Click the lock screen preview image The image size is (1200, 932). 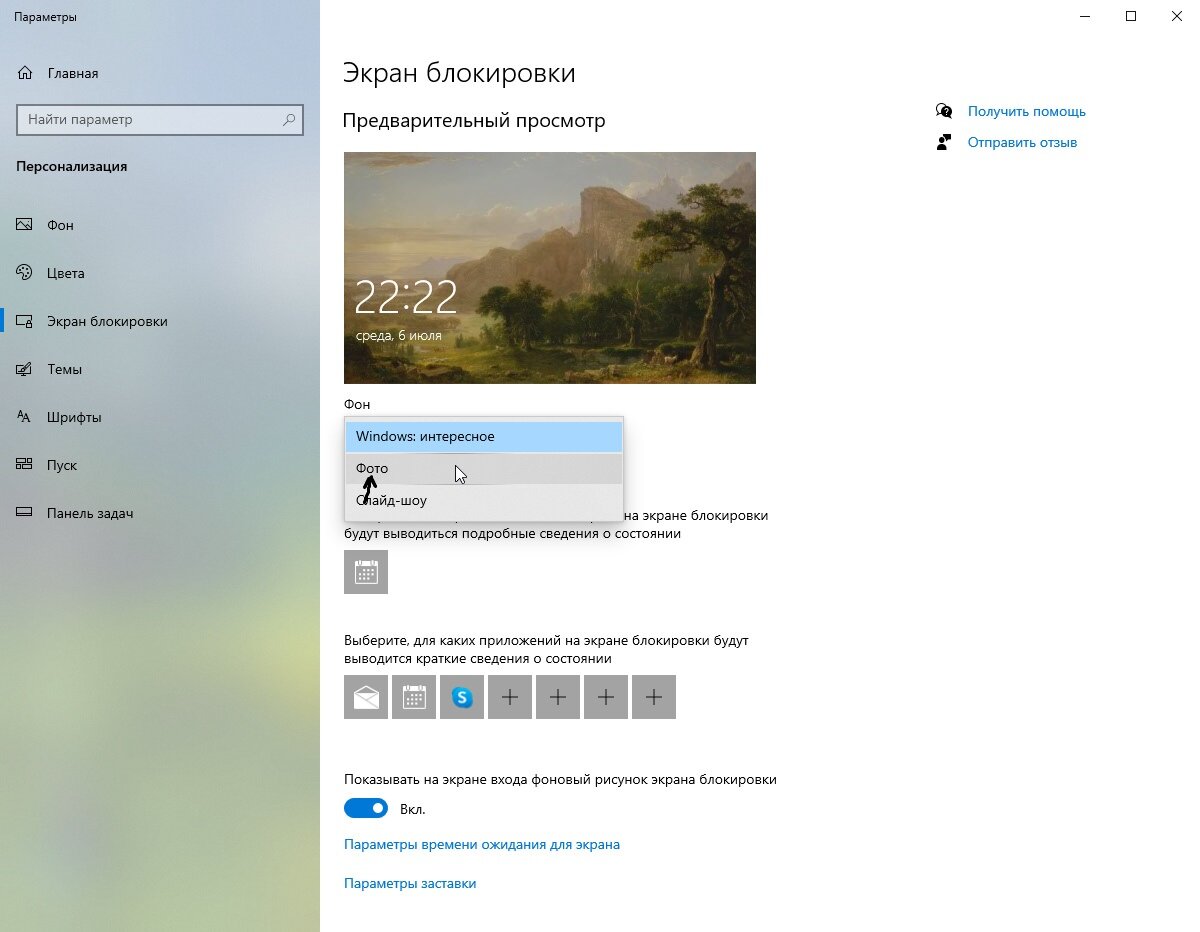(550, 268)
